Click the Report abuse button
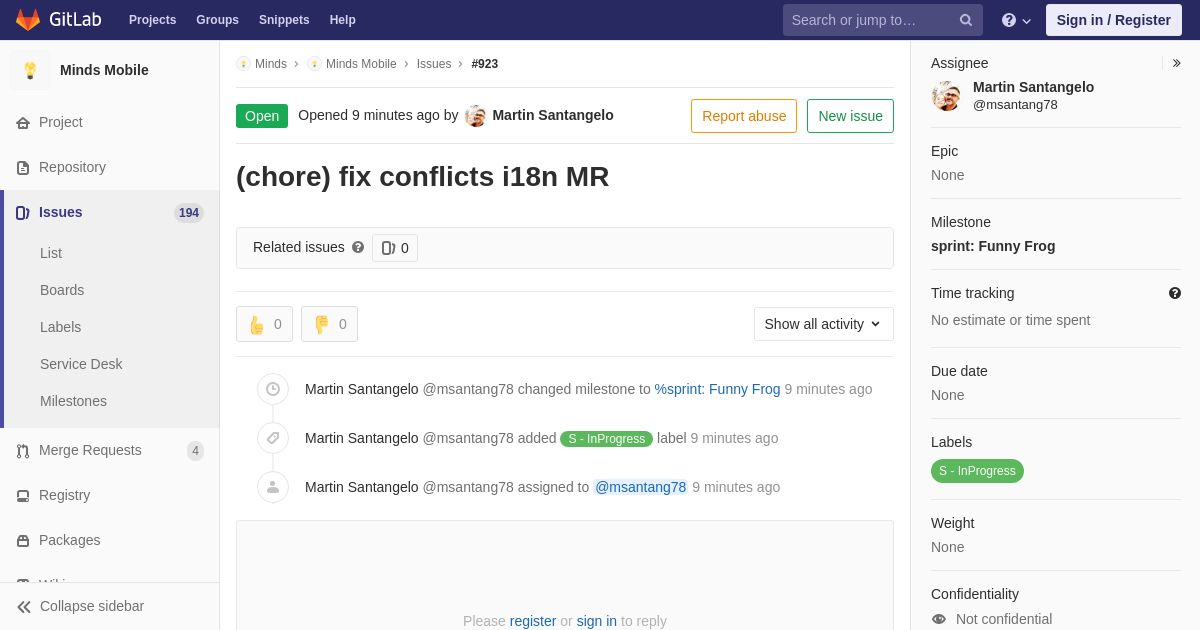Viewport: 1200px width, 630px height. click(x=744, y=116)
